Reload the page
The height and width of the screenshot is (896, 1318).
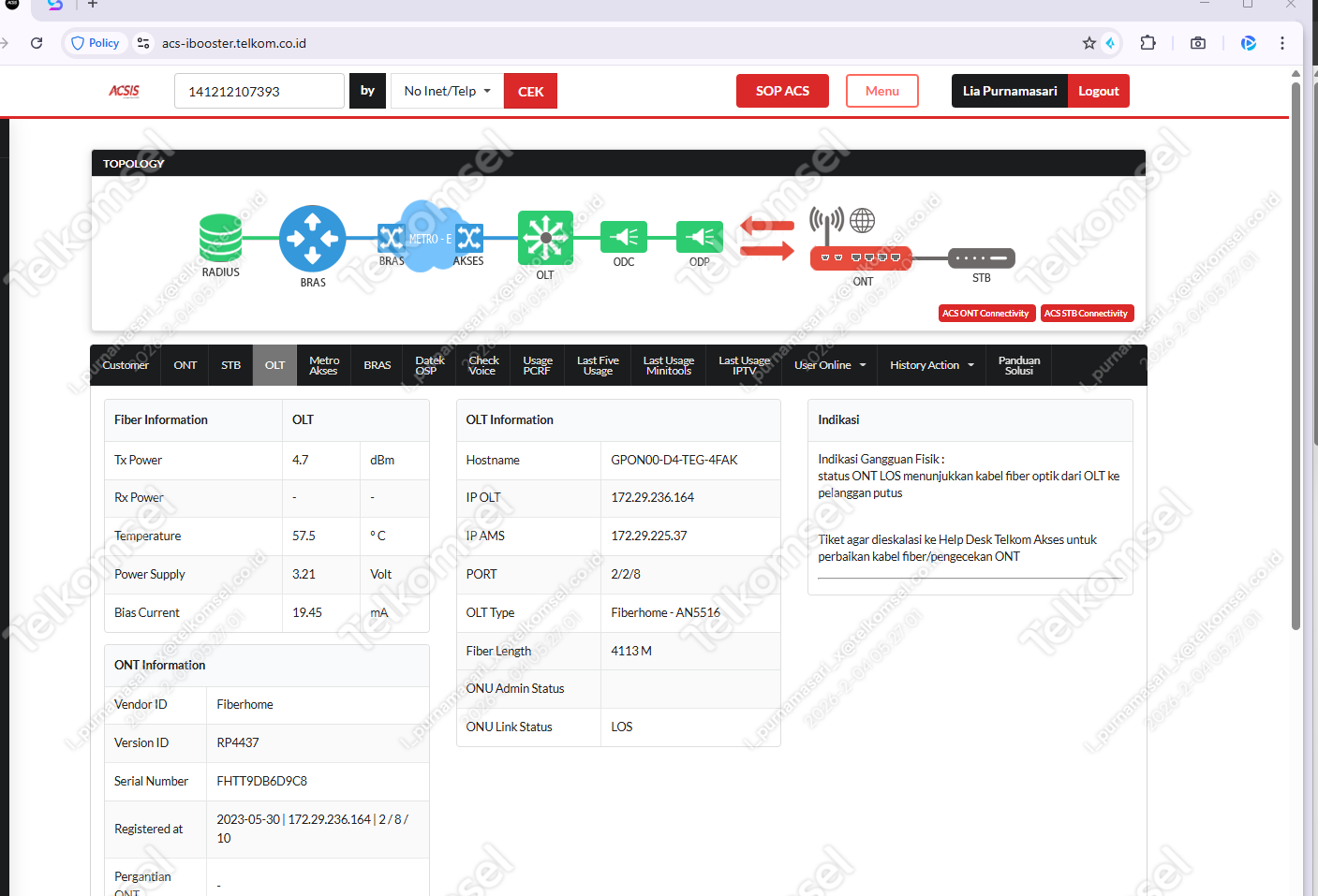tap(37, 43)
